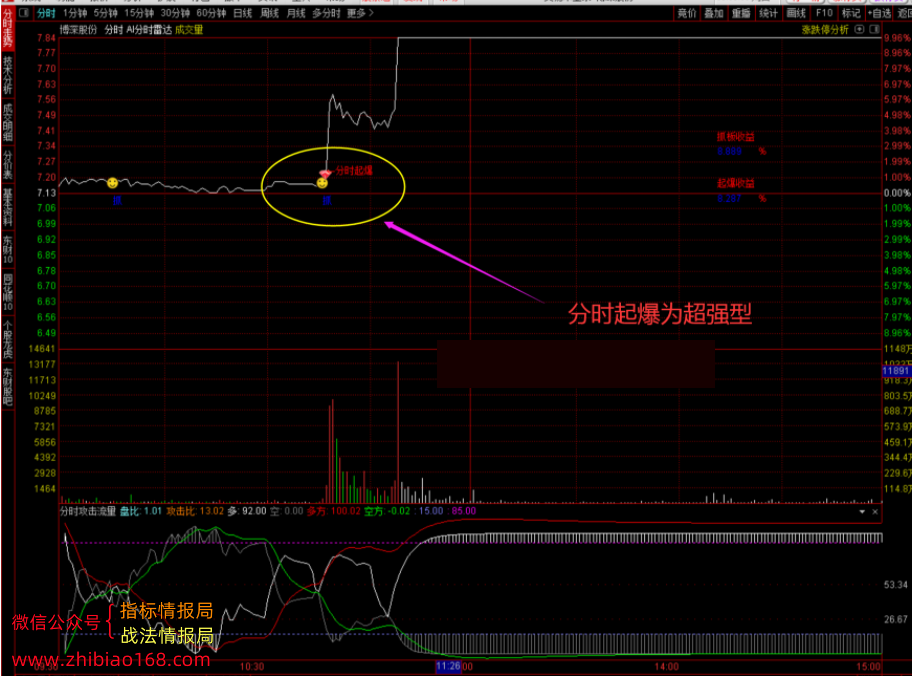Open the 周线 weekly chart
This screenshot has height=676, width=912.
pyautogui.click(x=269, y=13)
